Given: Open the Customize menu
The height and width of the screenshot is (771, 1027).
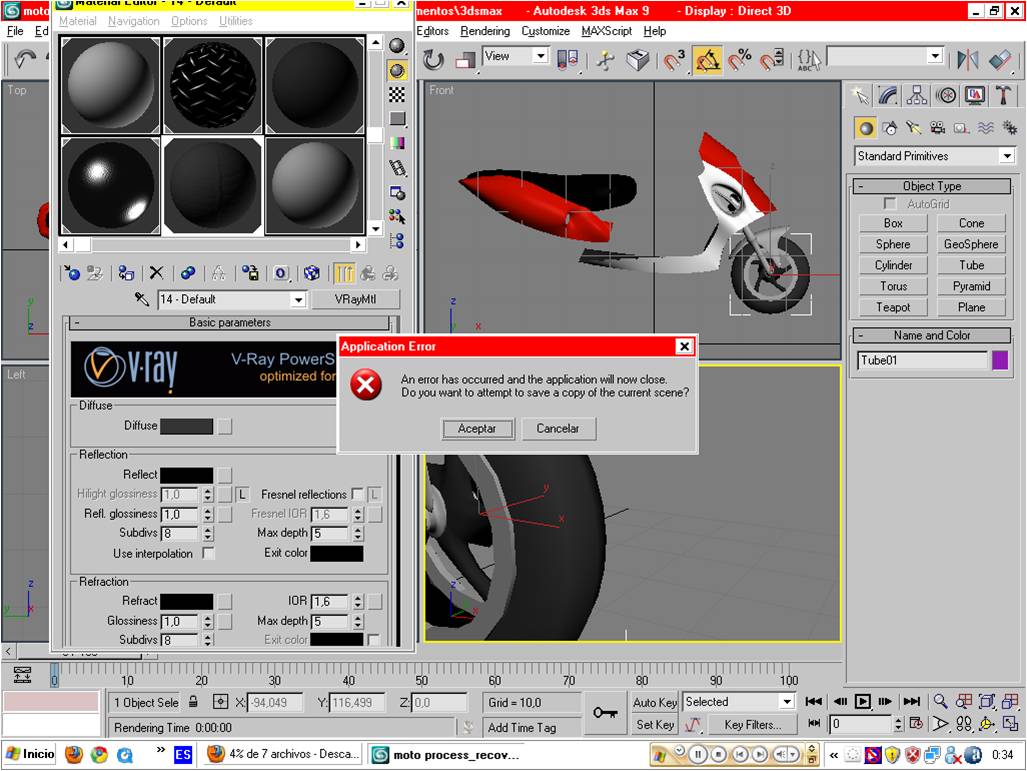Looking at the screenshot, I should pyautogui.click(x=546, y=31).
